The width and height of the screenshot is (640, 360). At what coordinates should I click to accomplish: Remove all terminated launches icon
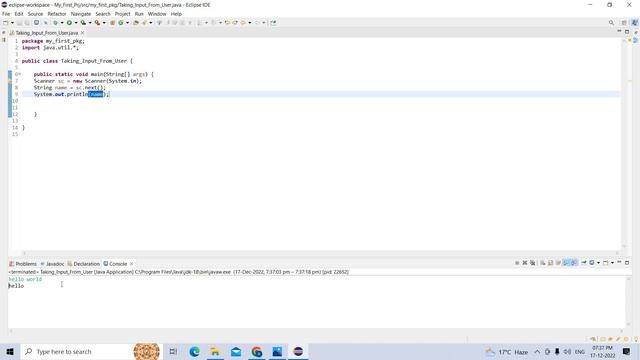pos(533,263)
